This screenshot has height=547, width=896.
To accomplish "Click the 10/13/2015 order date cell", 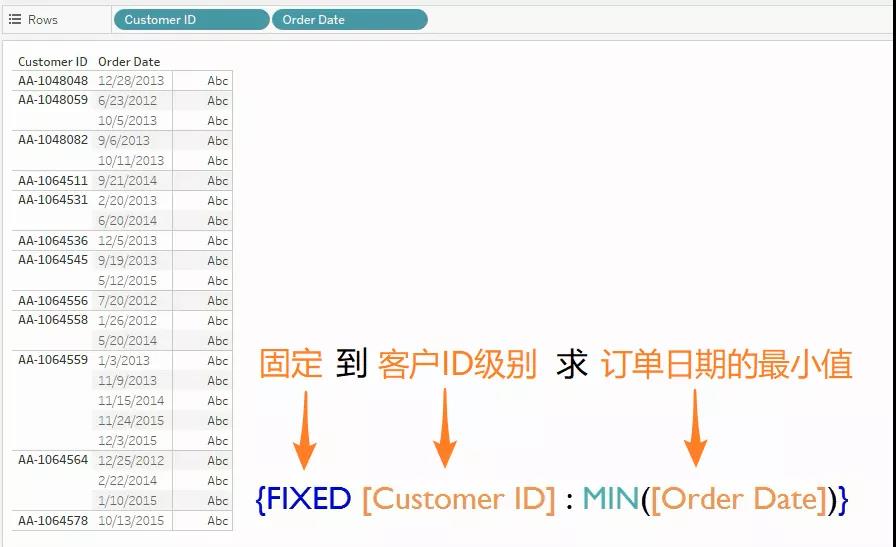I will coord(131,520).
